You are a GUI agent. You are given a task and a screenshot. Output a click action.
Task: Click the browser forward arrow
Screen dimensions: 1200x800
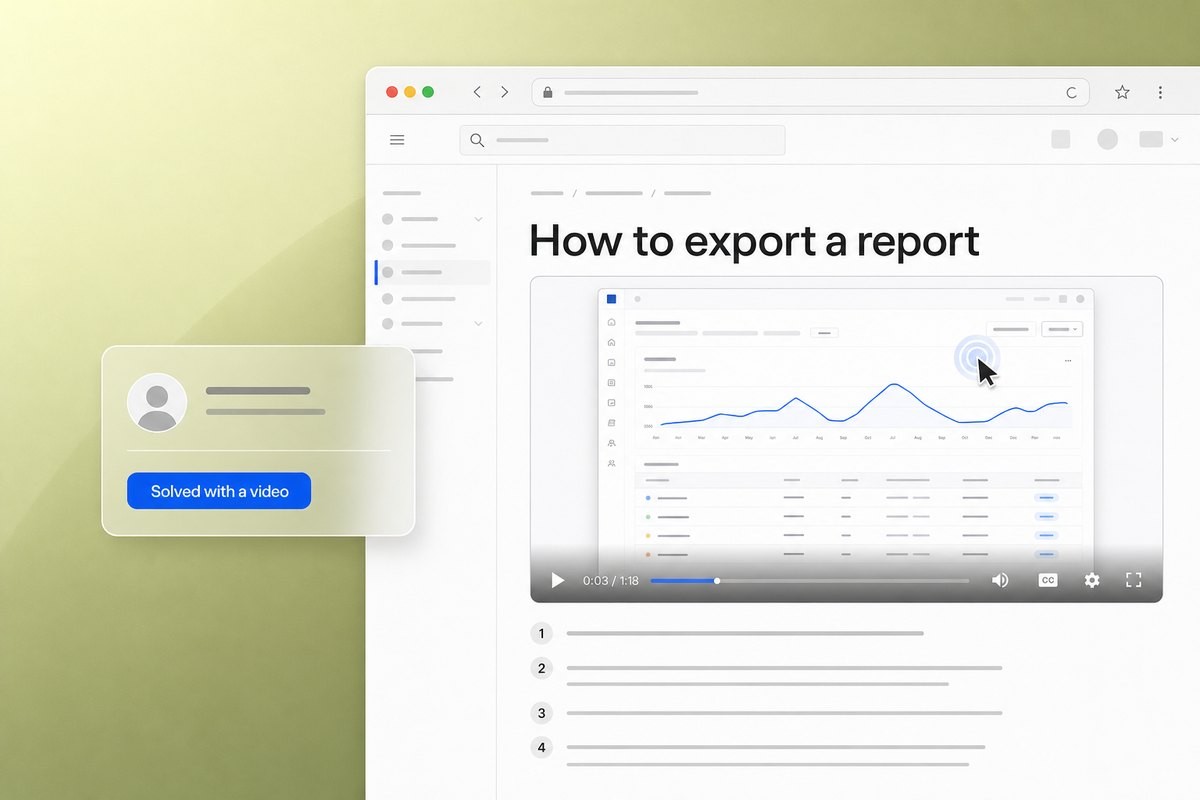pos(505,92)
